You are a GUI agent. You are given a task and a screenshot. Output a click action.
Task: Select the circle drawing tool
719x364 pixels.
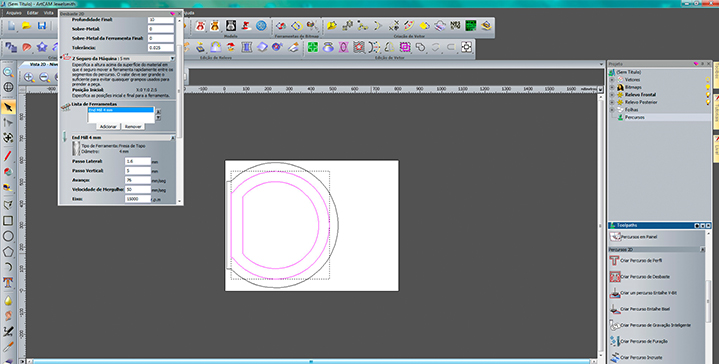[x=8, y=236]
